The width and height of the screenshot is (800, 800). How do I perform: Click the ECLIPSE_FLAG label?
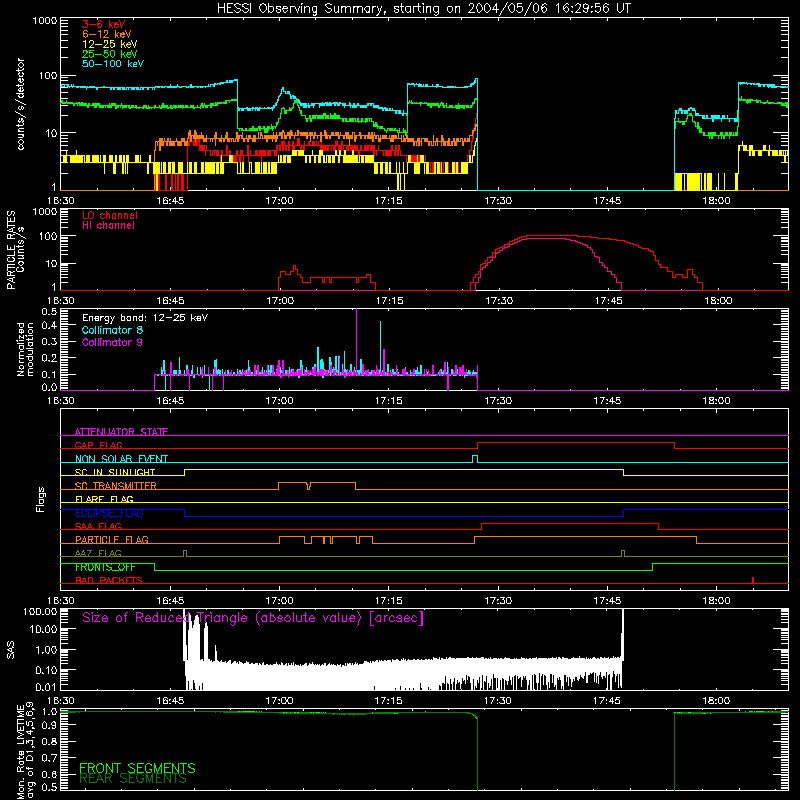click(109, 513)
